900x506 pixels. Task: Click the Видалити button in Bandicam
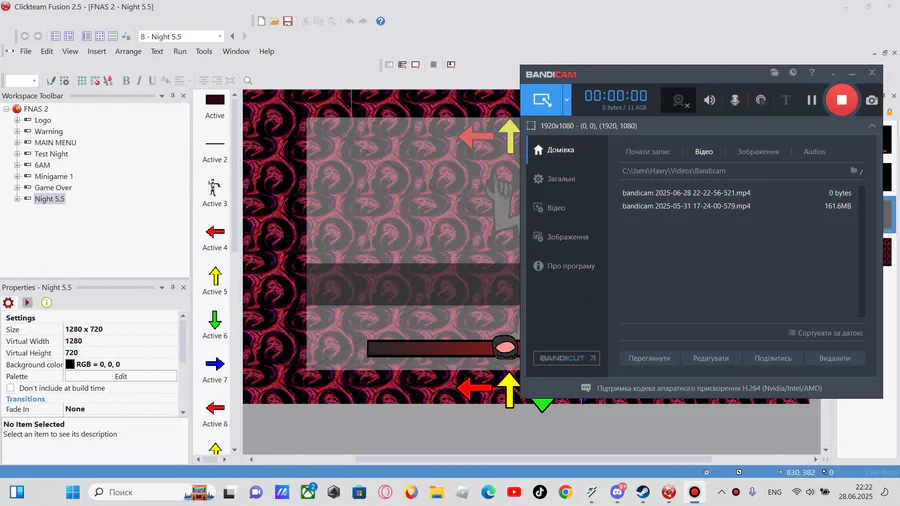tap(835, 358)
